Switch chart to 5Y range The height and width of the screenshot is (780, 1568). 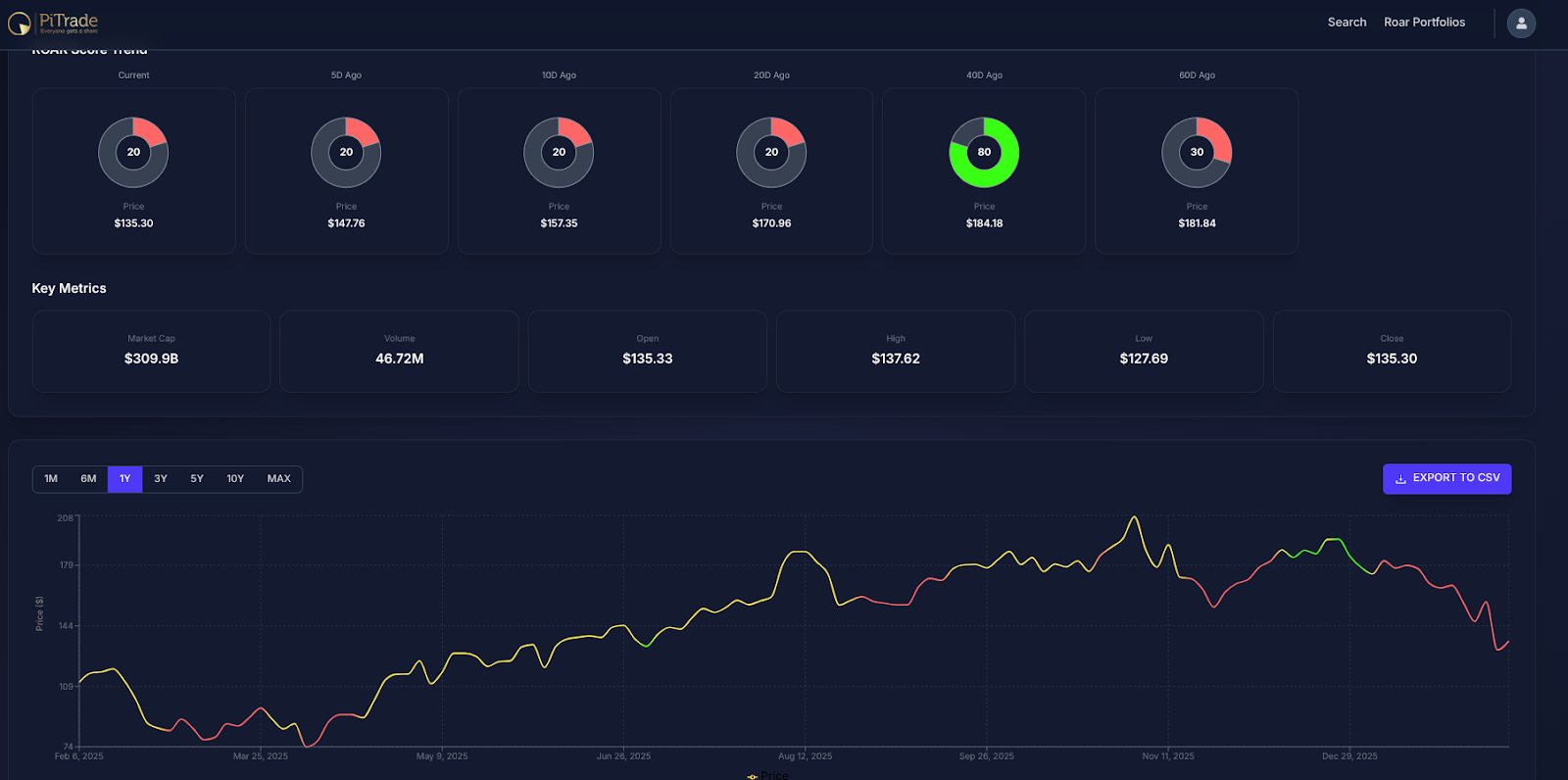point(197,479)
